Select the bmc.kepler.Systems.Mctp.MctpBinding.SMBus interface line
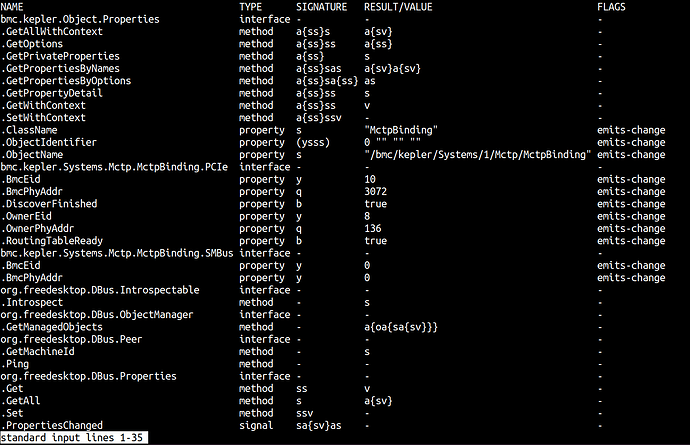The image size is (690, 445). point(116,253)
